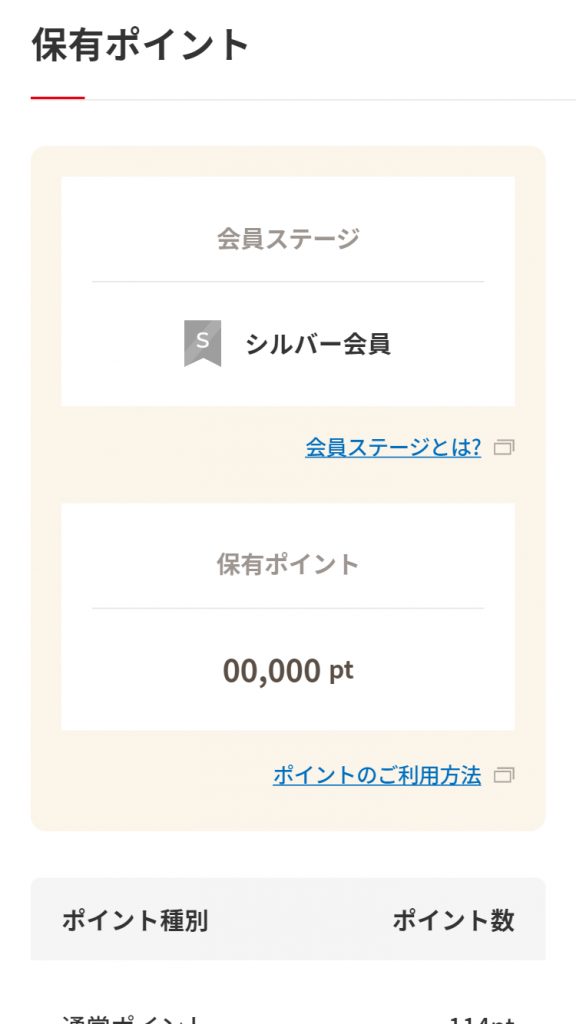Click the 保有ポイント page heading
The width and height of the screenshot is (576, 1024).
[140, 44]
